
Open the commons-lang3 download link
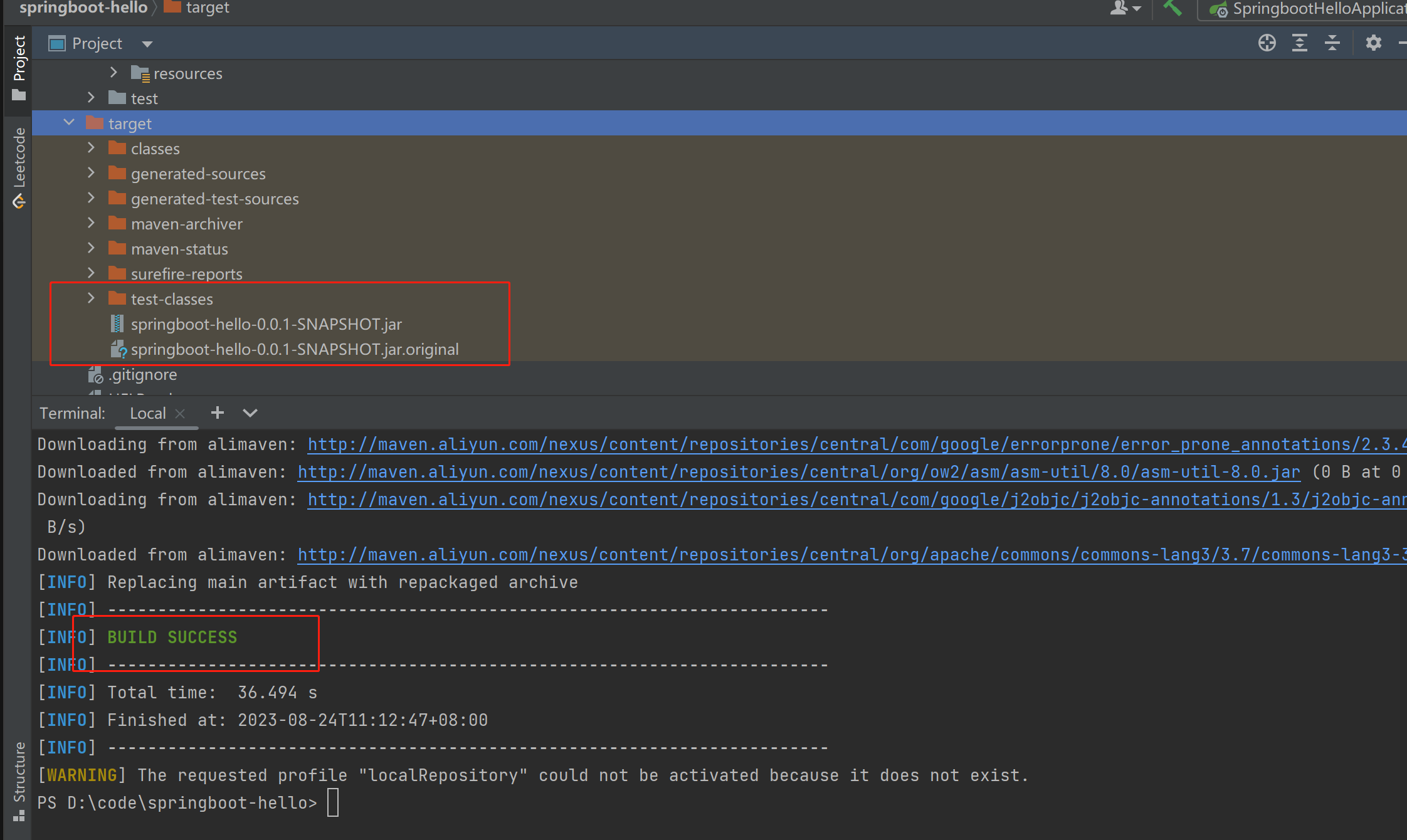coord(851,555)
